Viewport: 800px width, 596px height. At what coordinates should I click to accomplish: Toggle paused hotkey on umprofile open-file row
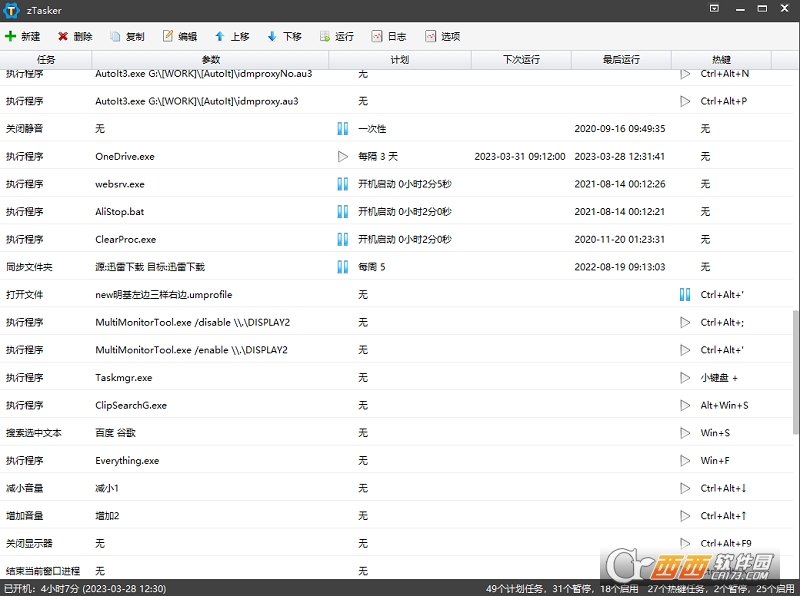coord(685,294)
